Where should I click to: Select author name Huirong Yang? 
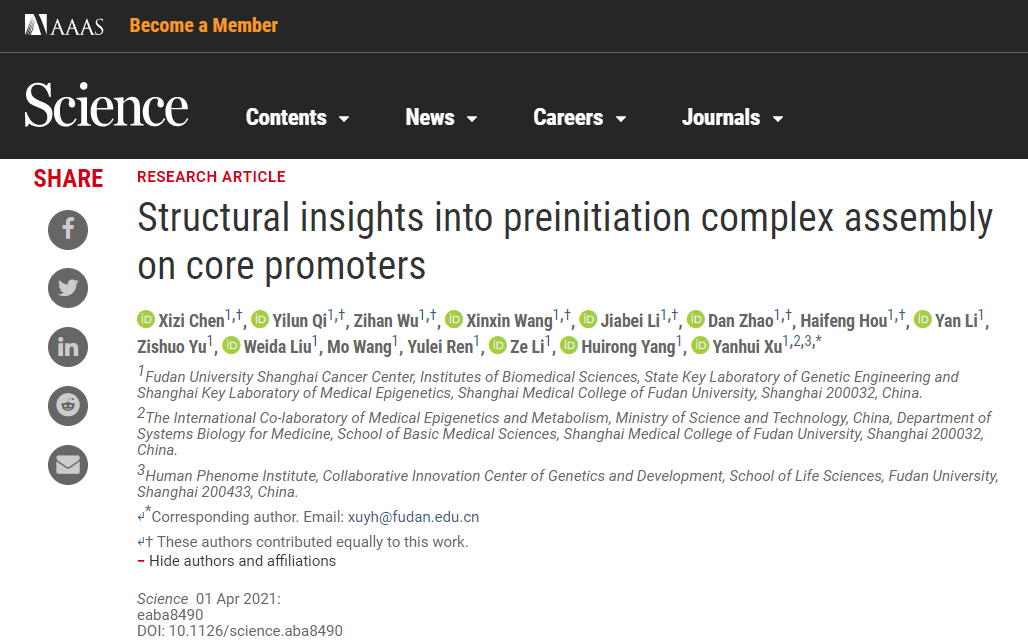pyautogui.click(x=628, y=346)
